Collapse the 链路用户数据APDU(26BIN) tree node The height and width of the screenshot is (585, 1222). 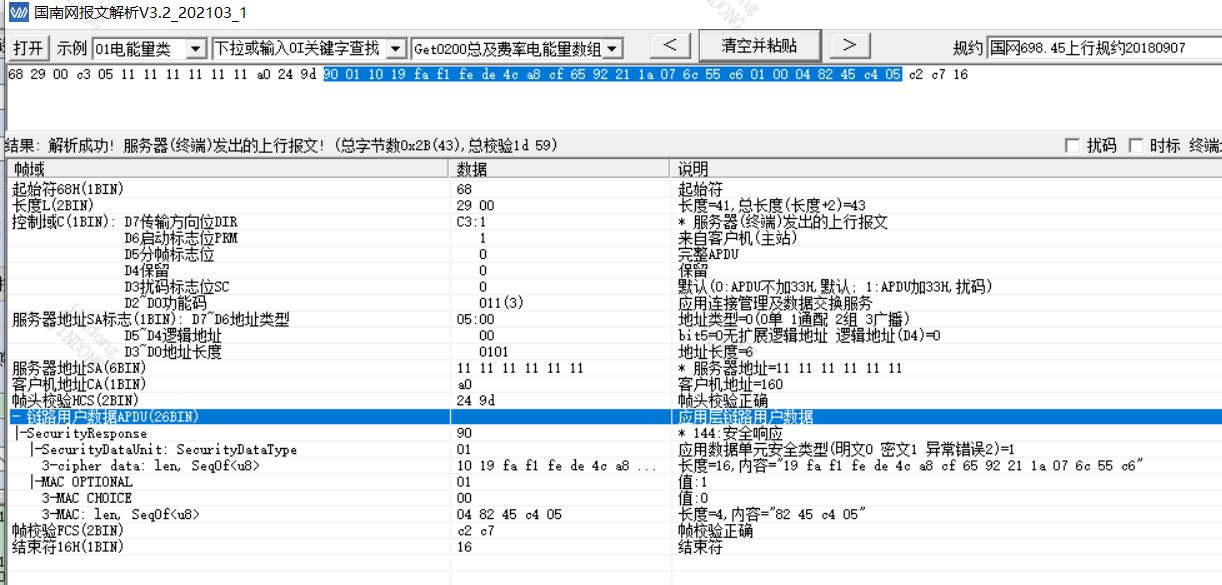(17, 416)
